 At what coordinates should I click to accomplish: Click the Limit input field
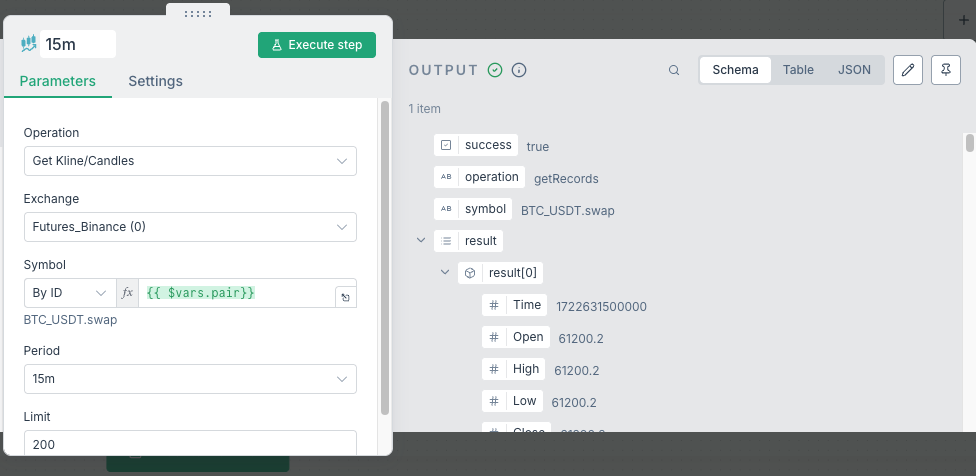click(x=190, y=443)
